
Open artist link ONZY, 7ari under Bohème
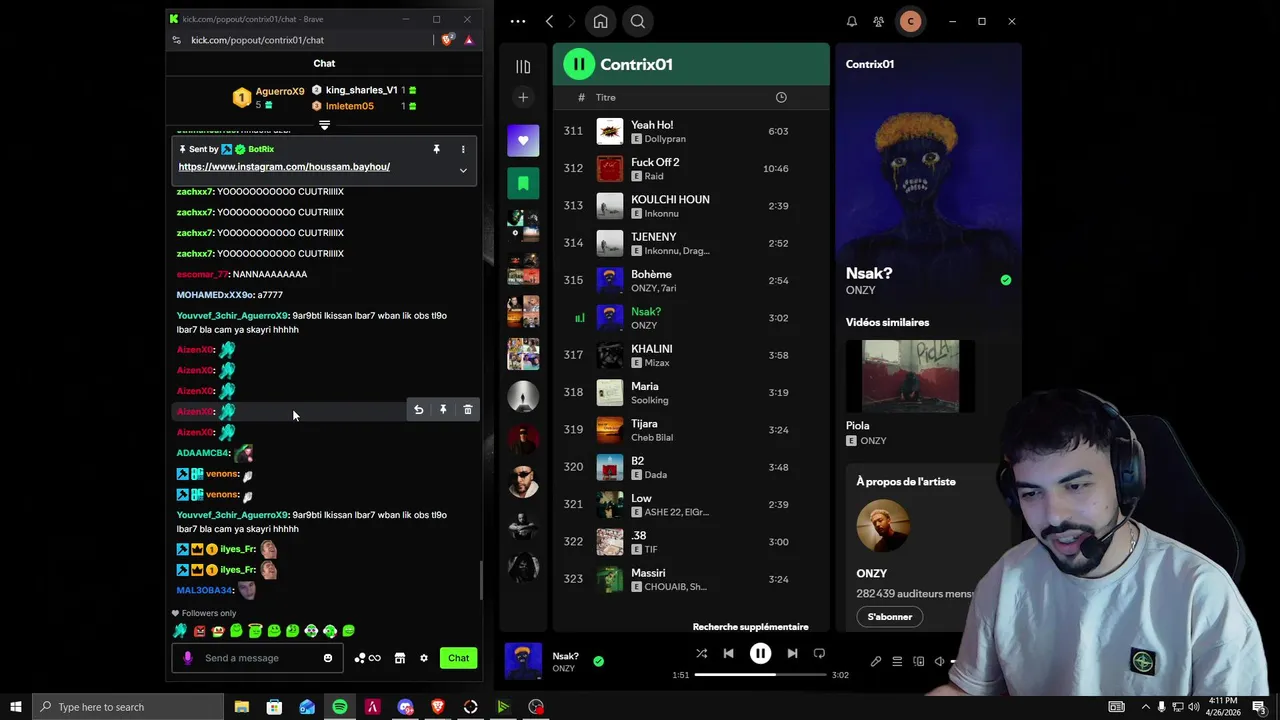tap(653, 288)
